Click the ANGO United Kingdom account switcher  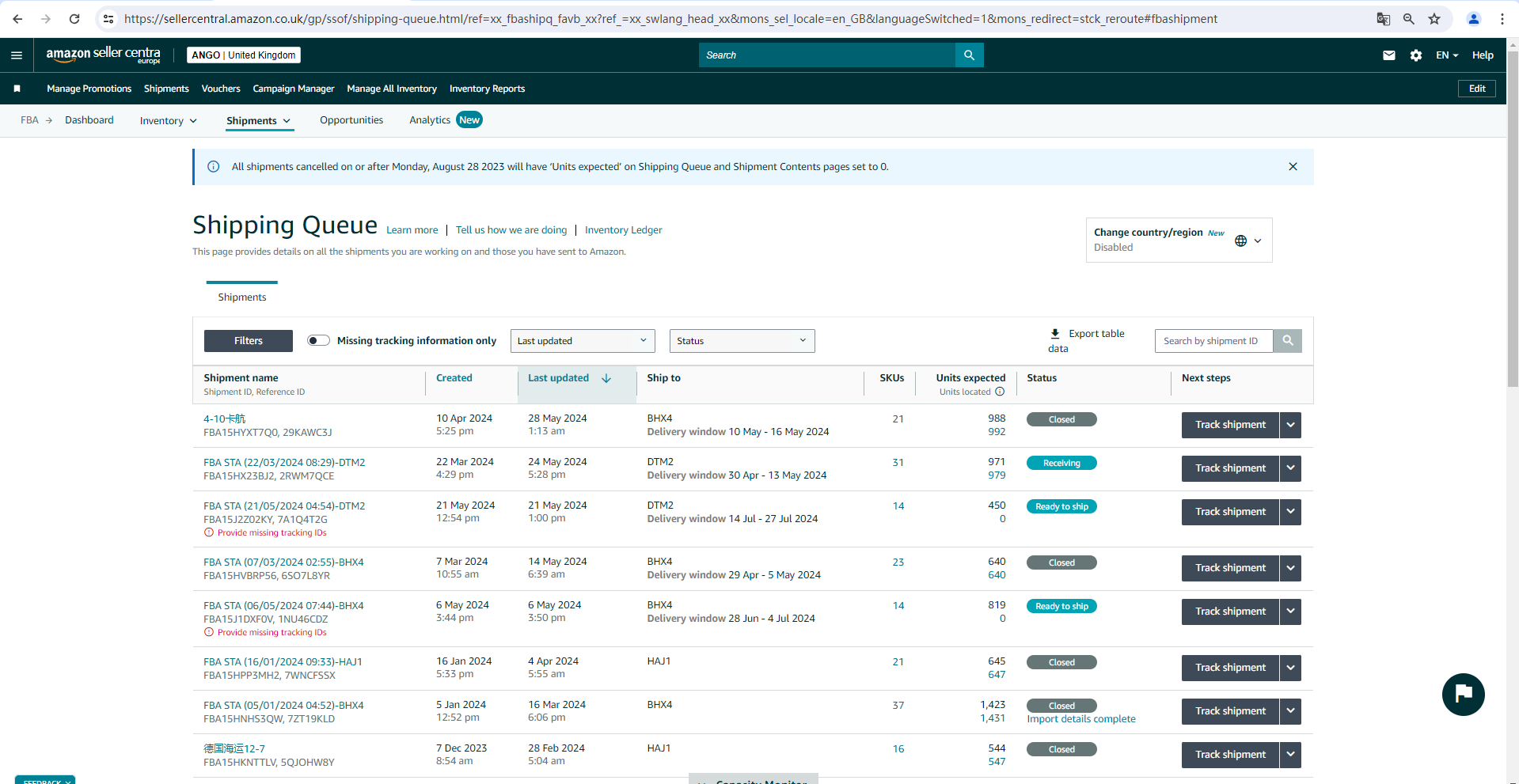point(244,55)
